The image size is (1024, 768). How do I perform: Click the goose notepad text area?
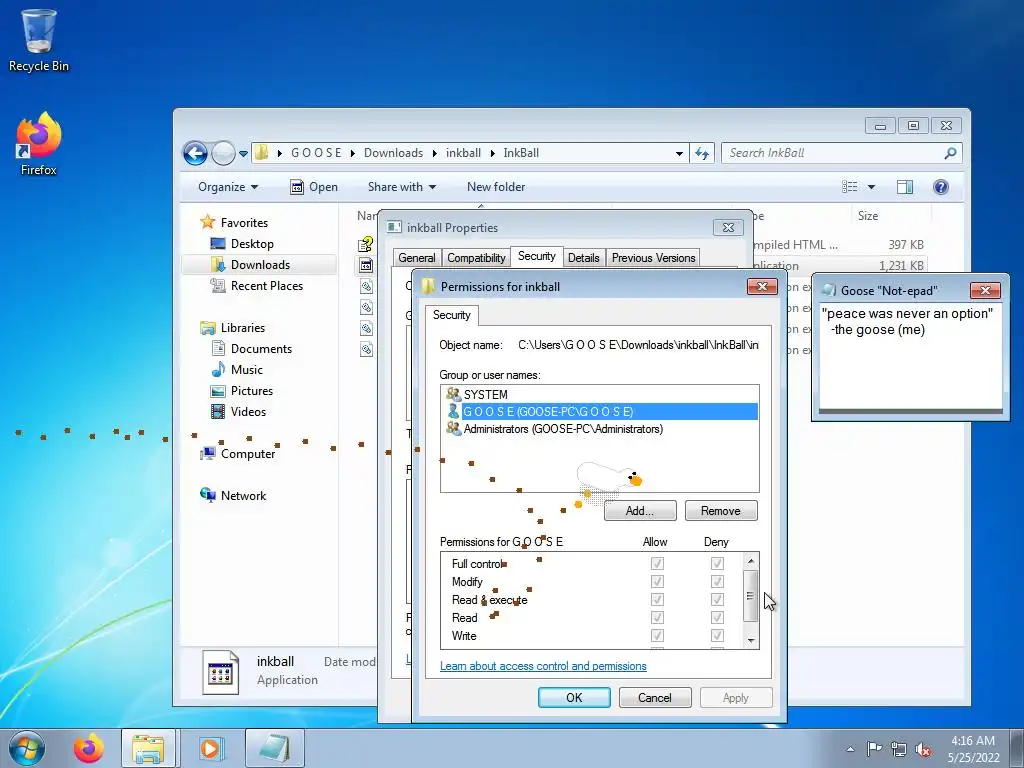click(910, 357)
